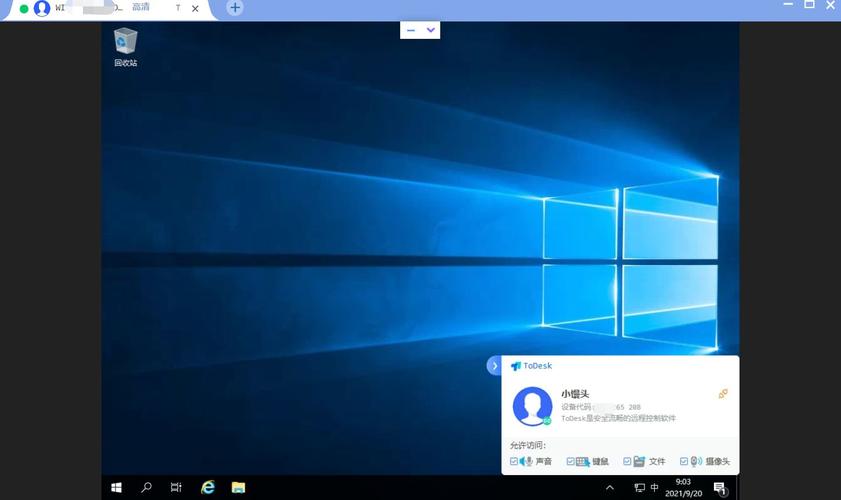Select the 高清 quality label in the tab
This screenshot has height=500, width=841.
tap(141, 7)
